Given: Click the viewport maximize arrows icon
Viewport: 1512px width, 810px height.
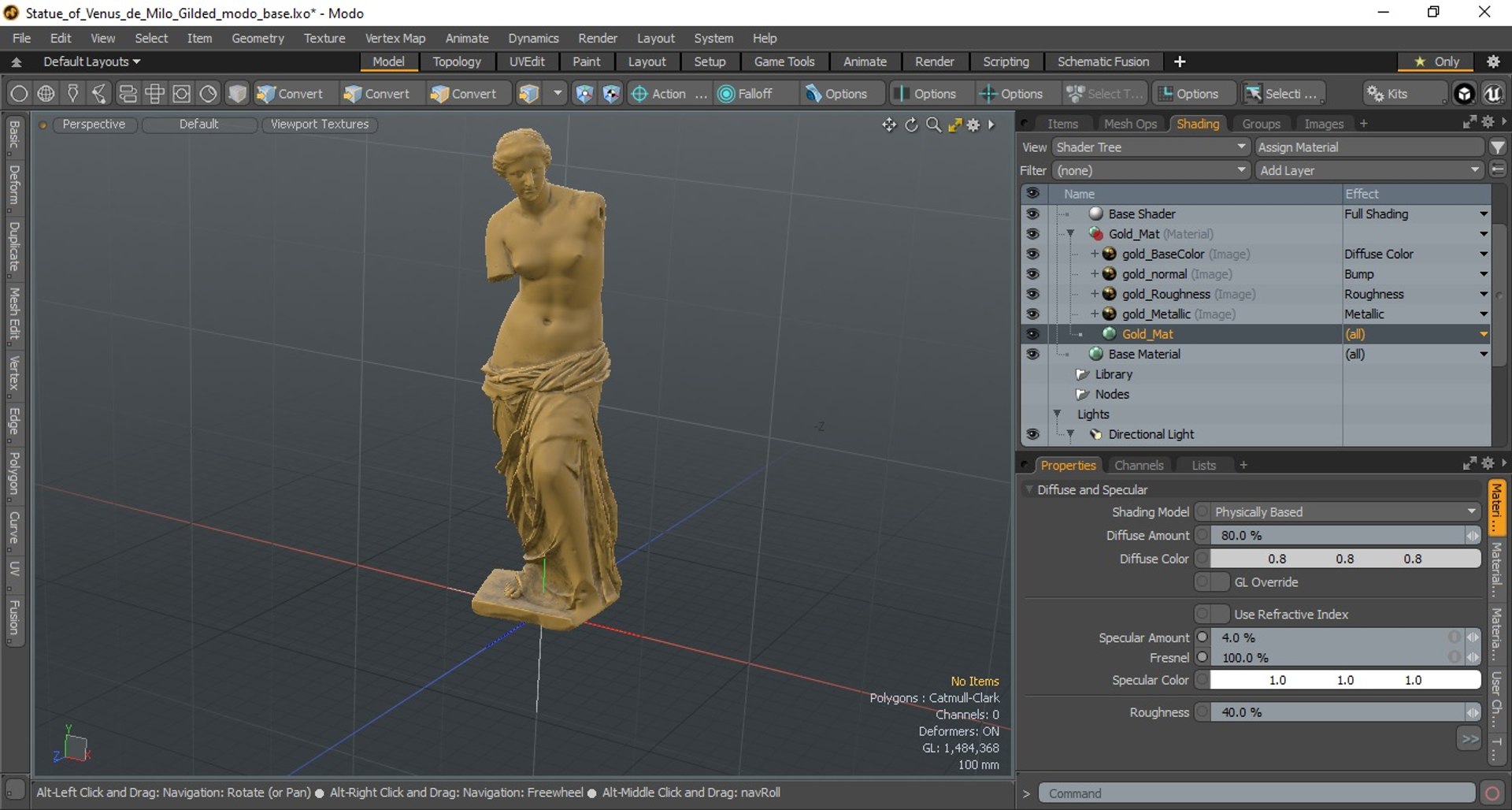Looking at the screenshot, I should coord(954,124).
